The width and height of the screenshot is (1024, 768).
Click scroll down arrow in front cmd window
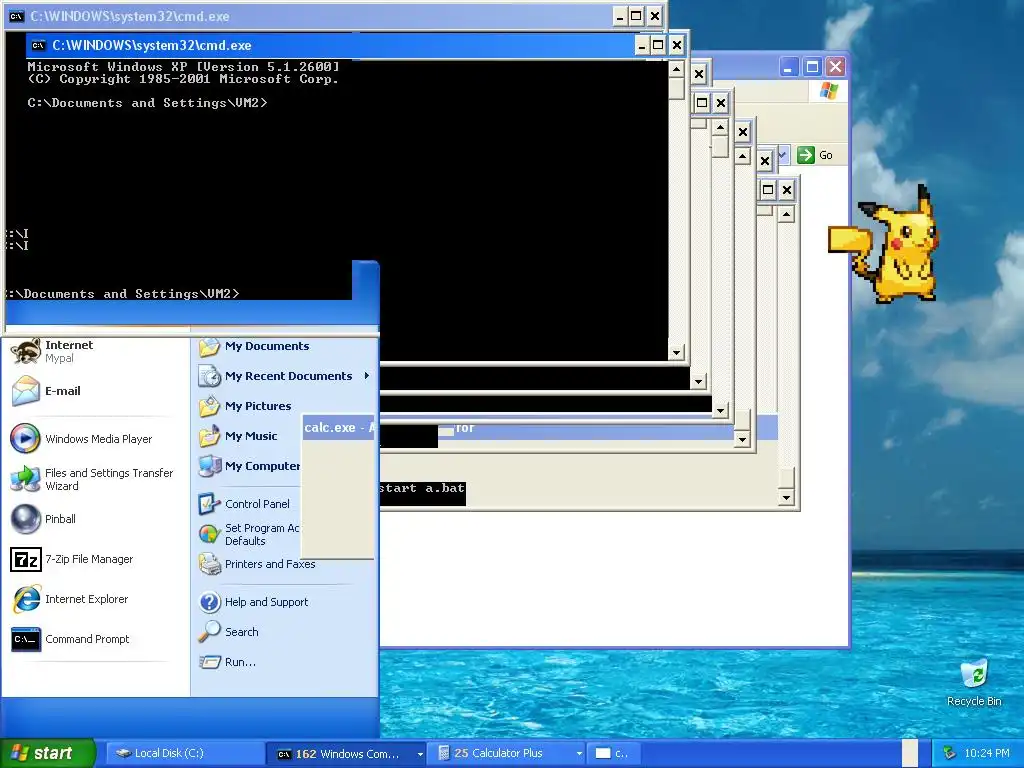point(677,353)
